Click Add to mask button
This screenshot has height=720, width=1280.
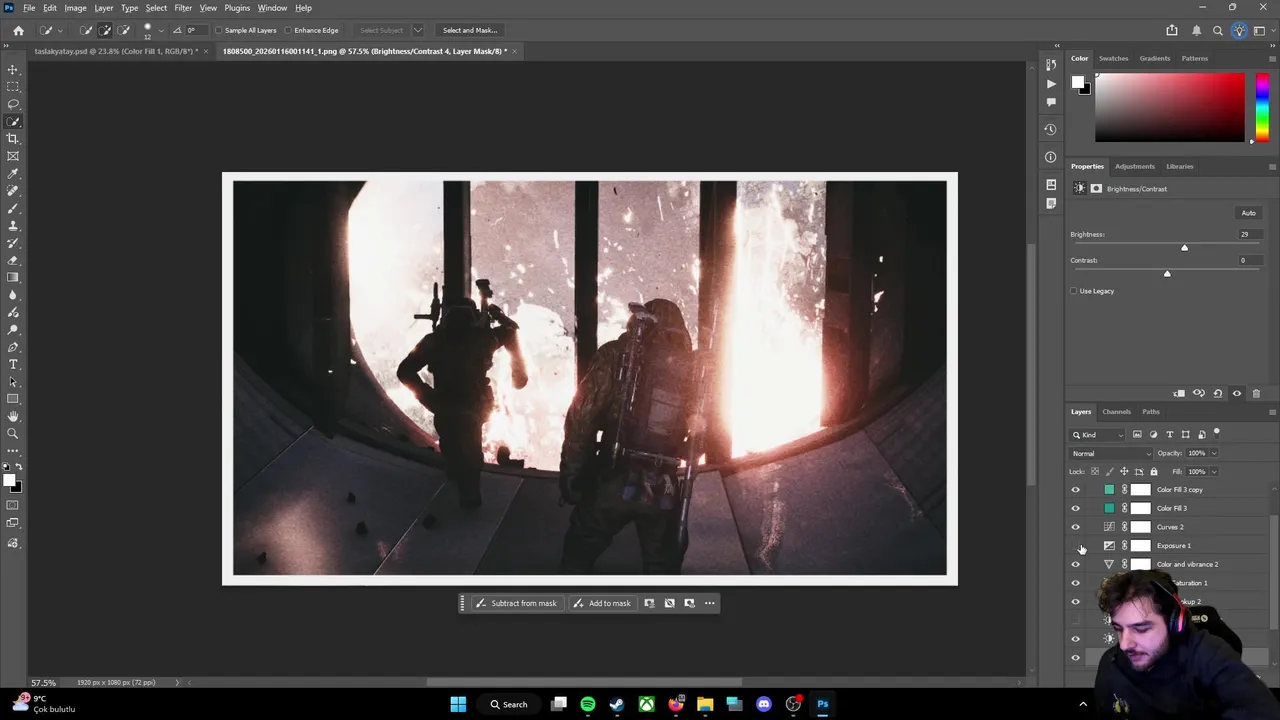click(x=602, y=603)
